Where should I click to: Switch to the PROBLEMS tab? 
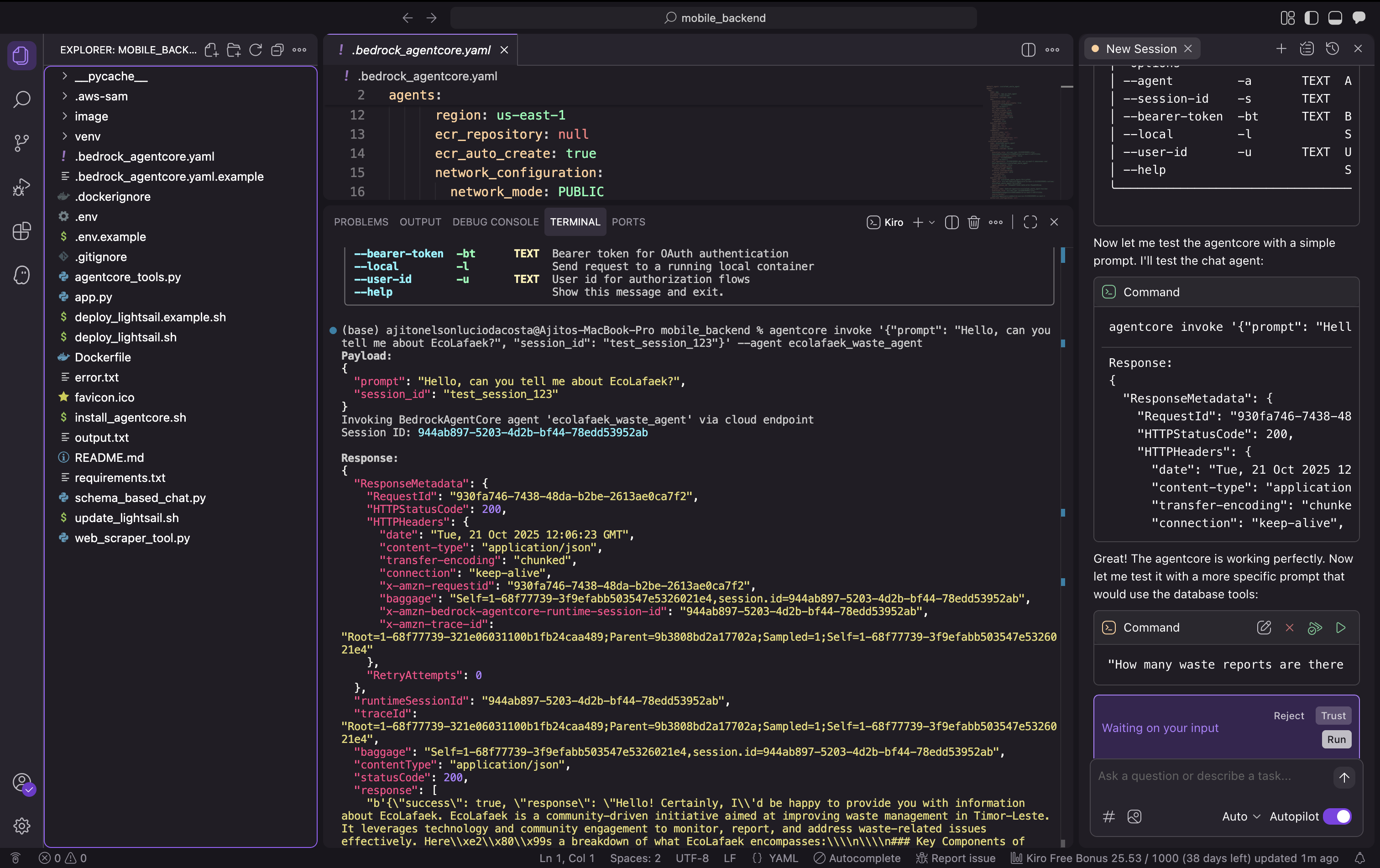[x=361, y=222]
